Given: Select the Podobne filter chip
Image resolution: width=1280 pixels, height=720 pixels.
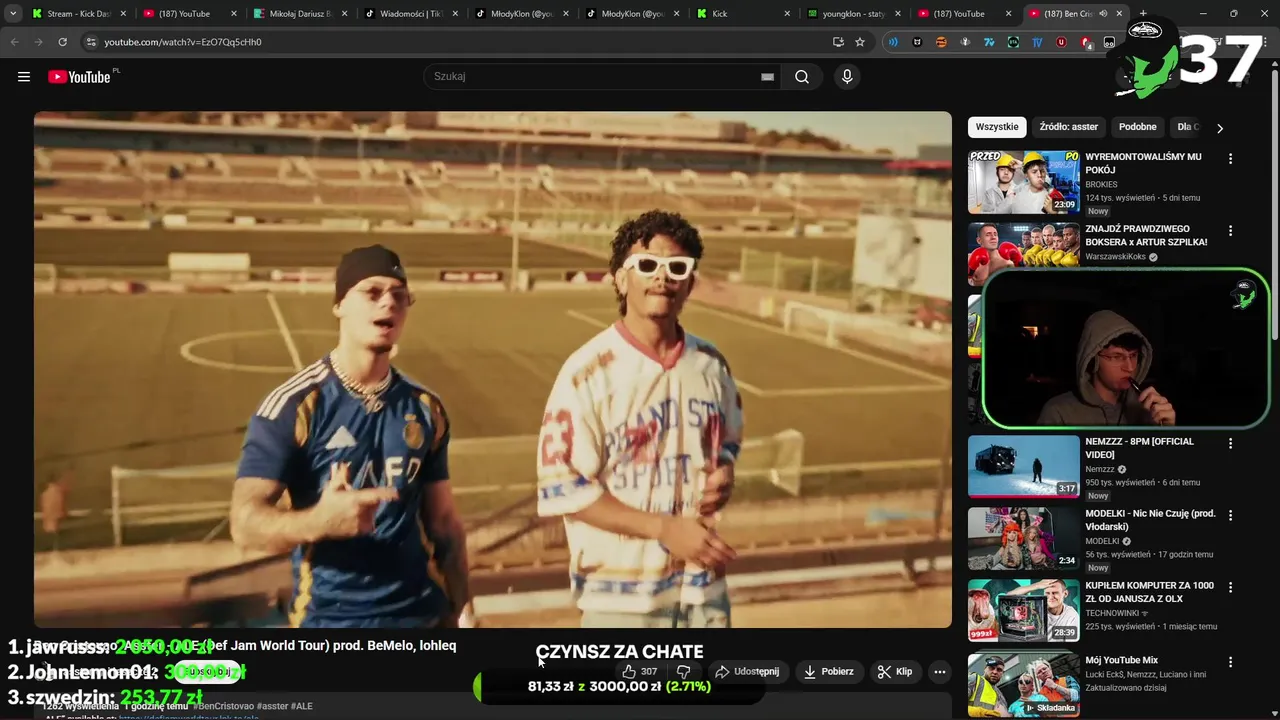Looking at the screenshot, I should [1137, 127].
